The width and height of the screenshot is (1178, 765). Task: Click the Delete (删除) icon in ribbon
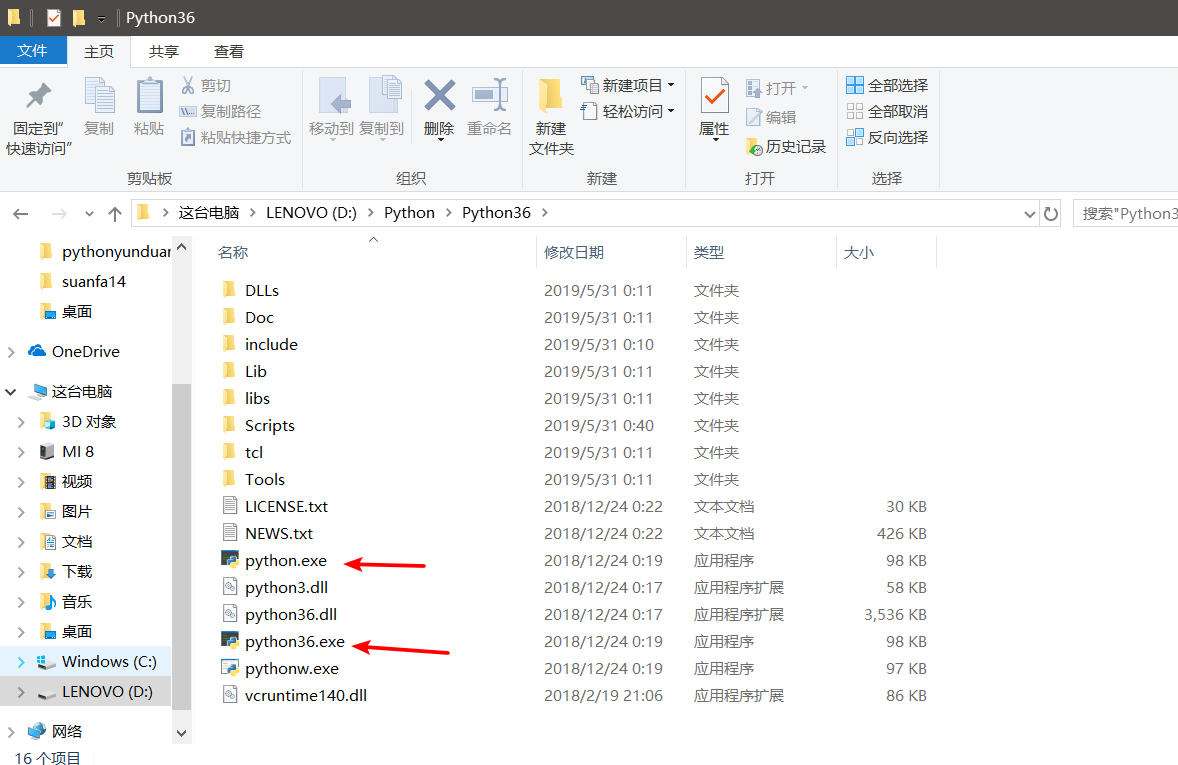point(439,98)
